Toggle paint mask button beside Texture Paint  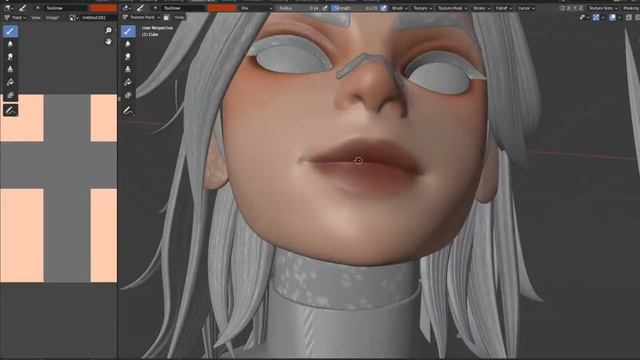pyautogui.click(x=166, y=17)
